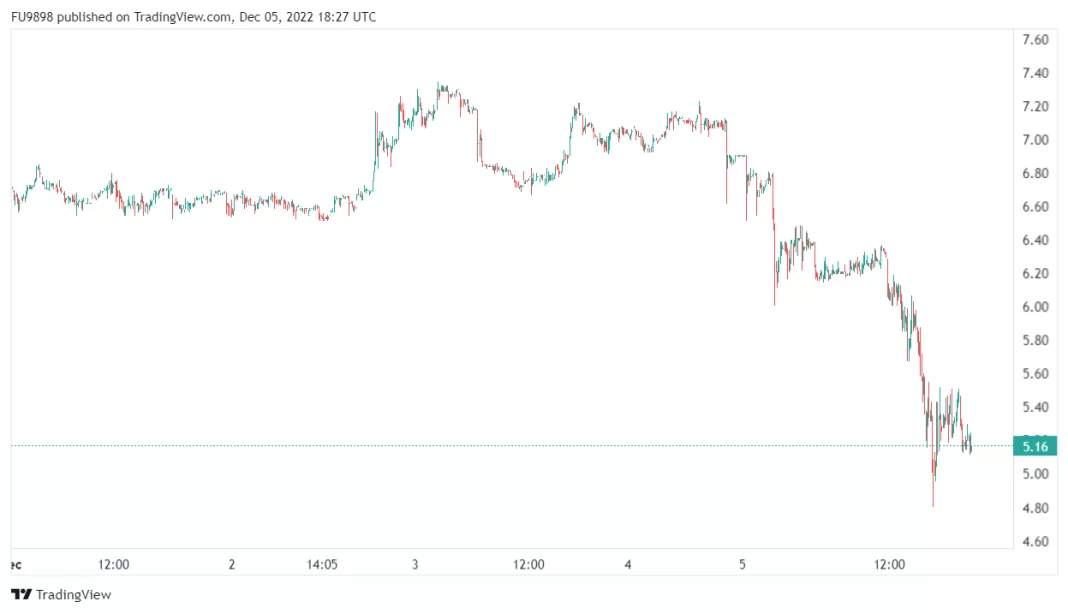Image resolution: width=1068 pixels, height=613 pixels.
Task: Click the 7.60 price axis label
Action: (x=1034, y=40)
